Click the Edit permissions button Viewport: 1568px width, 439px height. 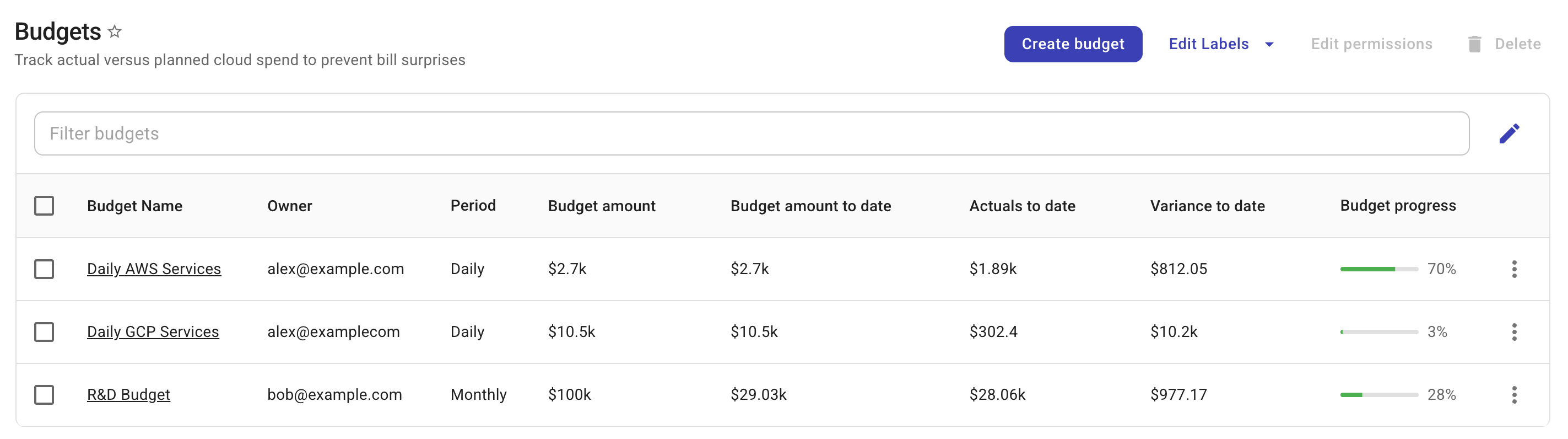pyautogui.click(x=1371, y=44)
